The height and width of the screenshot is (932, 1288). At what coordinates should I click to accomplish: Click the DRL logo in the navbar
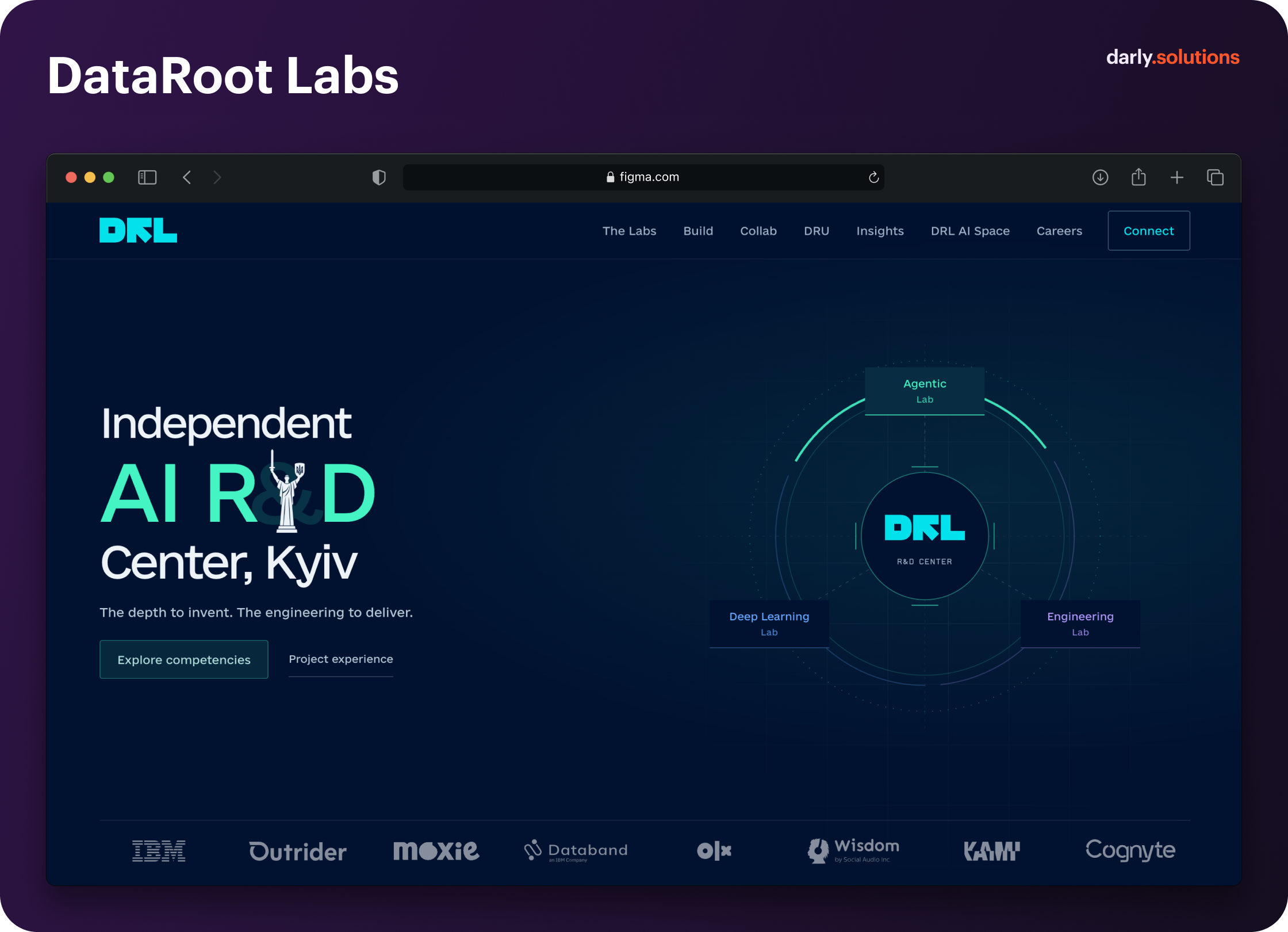[138, 230]
